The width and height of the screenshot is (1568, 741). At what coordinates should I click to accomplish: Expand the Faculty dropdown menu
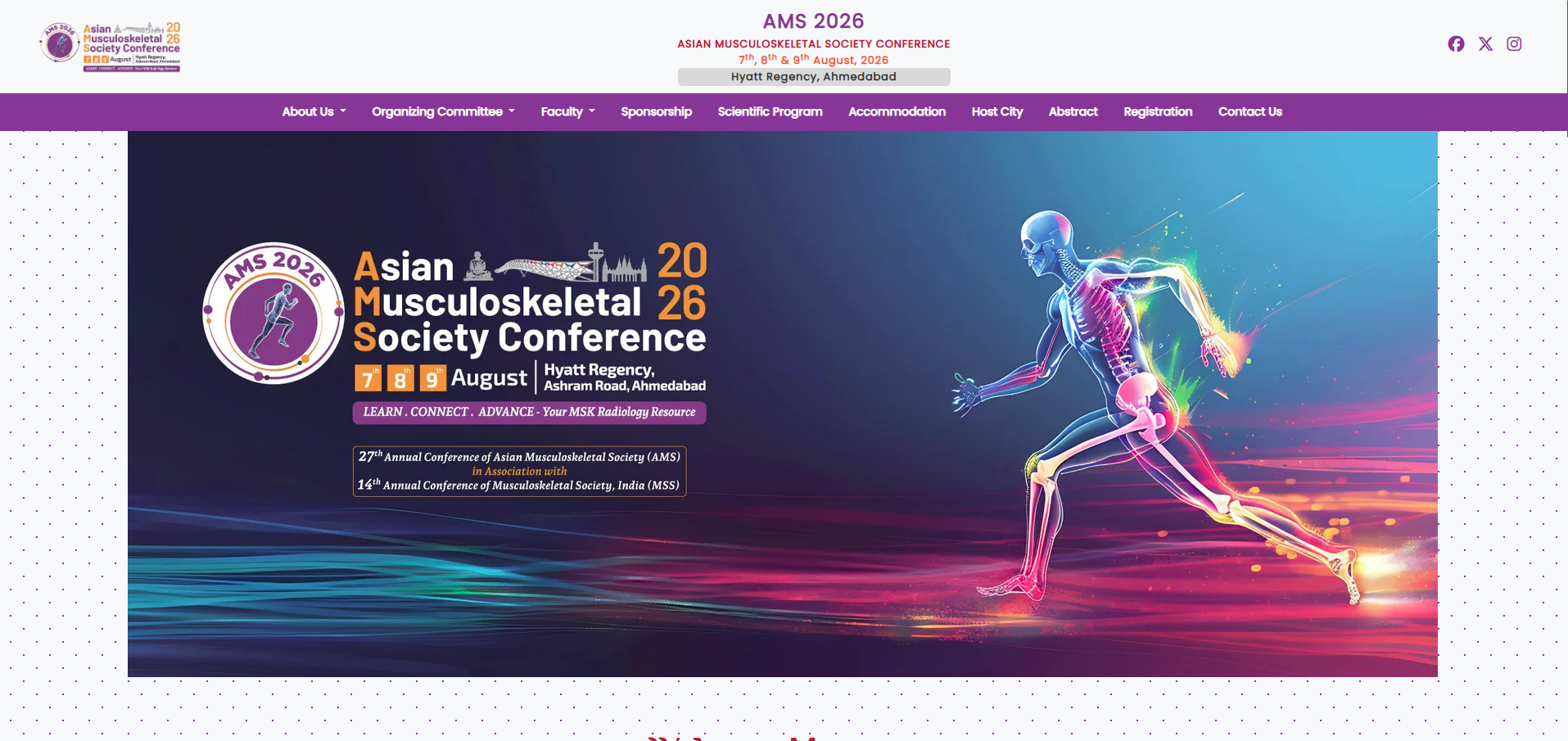pos(567,112)
